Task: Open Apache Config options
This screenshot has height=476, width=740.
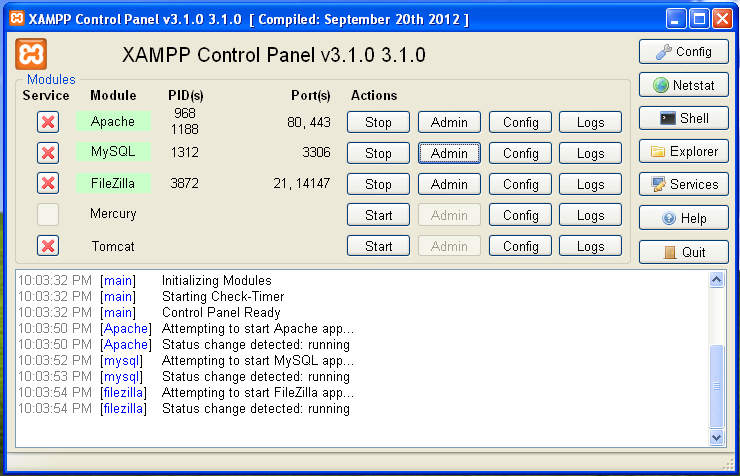Action: click(520, 122)
